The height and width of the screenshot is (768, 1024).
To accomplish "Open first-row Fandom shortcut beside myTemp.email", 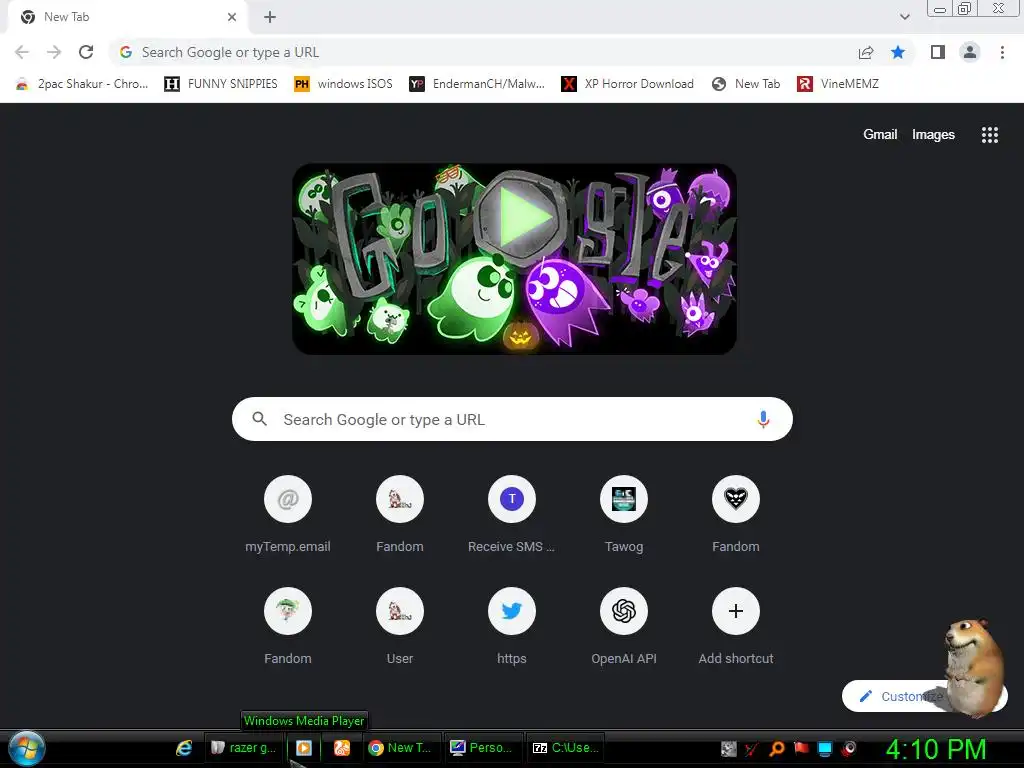I will point(400,515).
